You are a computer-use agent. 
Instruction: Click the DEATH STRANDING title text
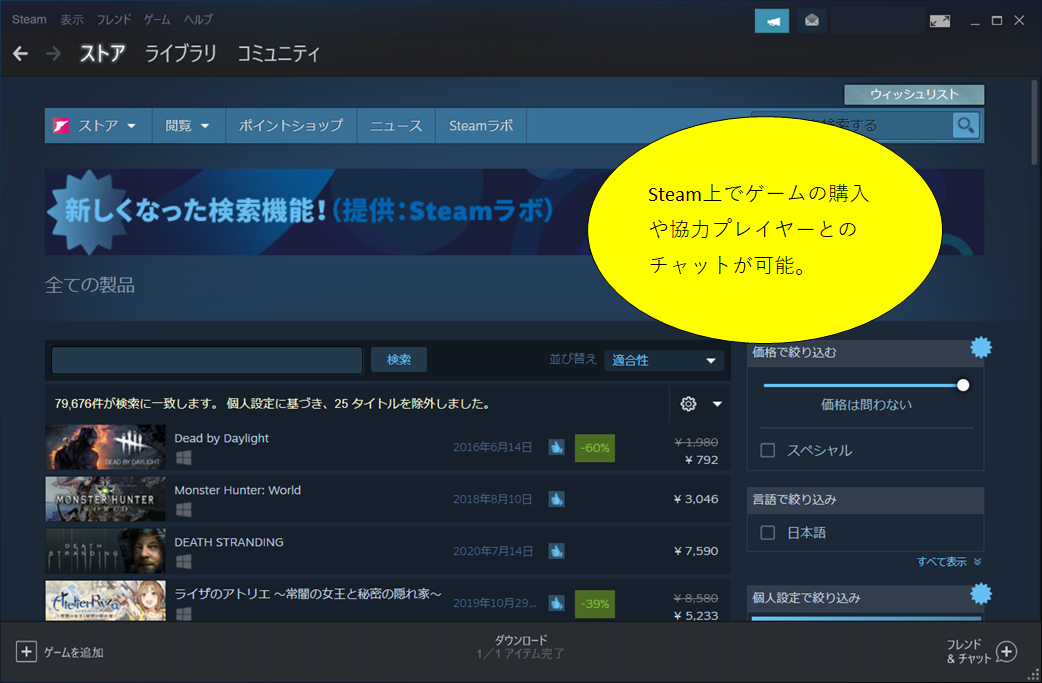pyautogui.click(x=229, y=542)
